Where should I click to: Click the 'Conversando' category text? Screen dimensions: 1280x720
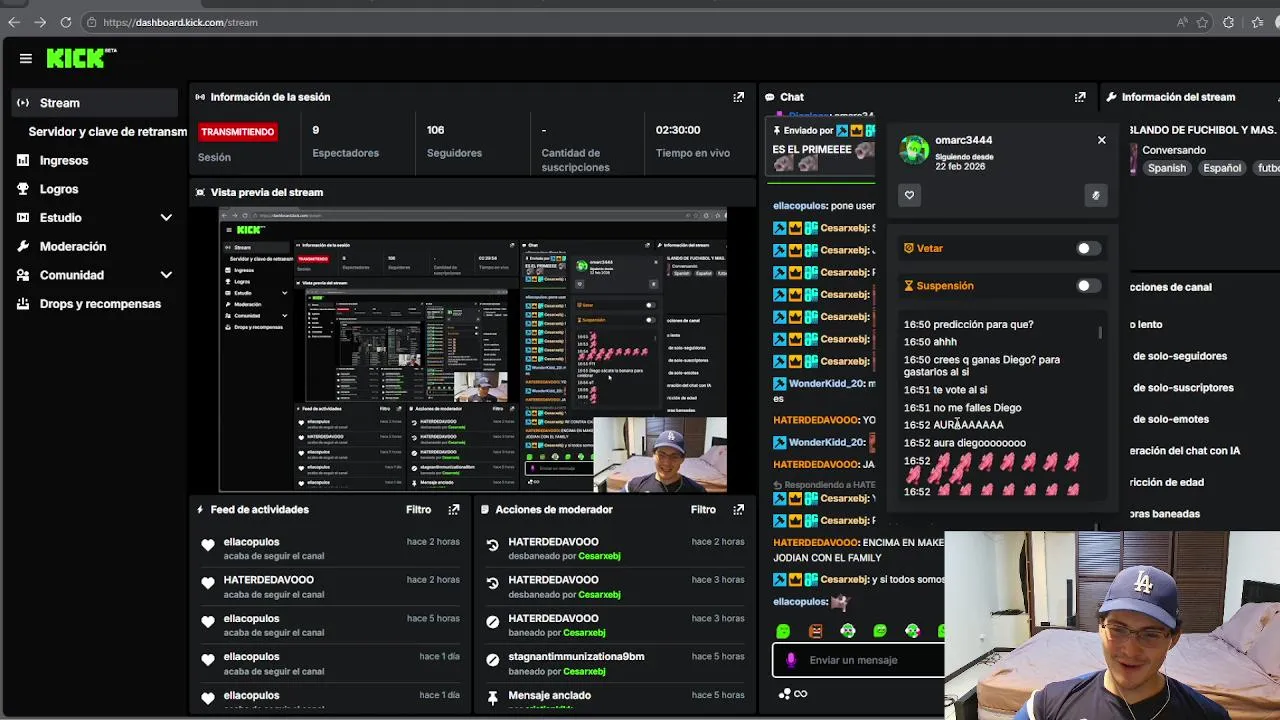[1174, 150]
